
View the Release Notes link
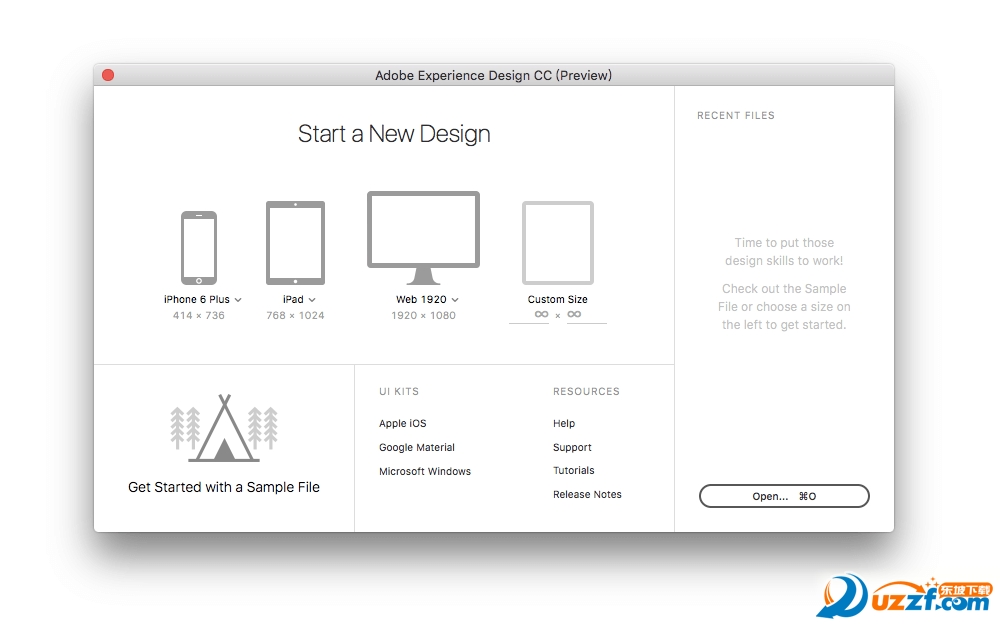587,494
